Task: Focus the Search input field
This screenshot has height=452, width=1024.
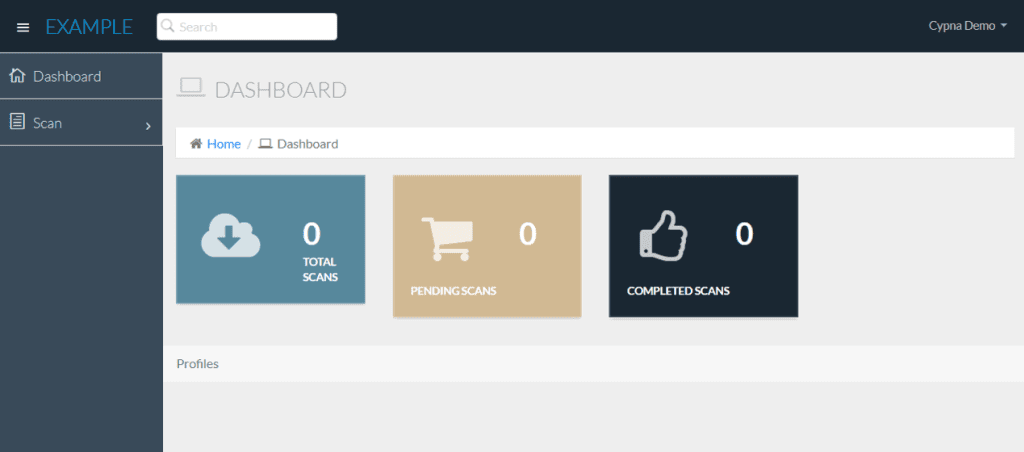Action: [247, 27]
